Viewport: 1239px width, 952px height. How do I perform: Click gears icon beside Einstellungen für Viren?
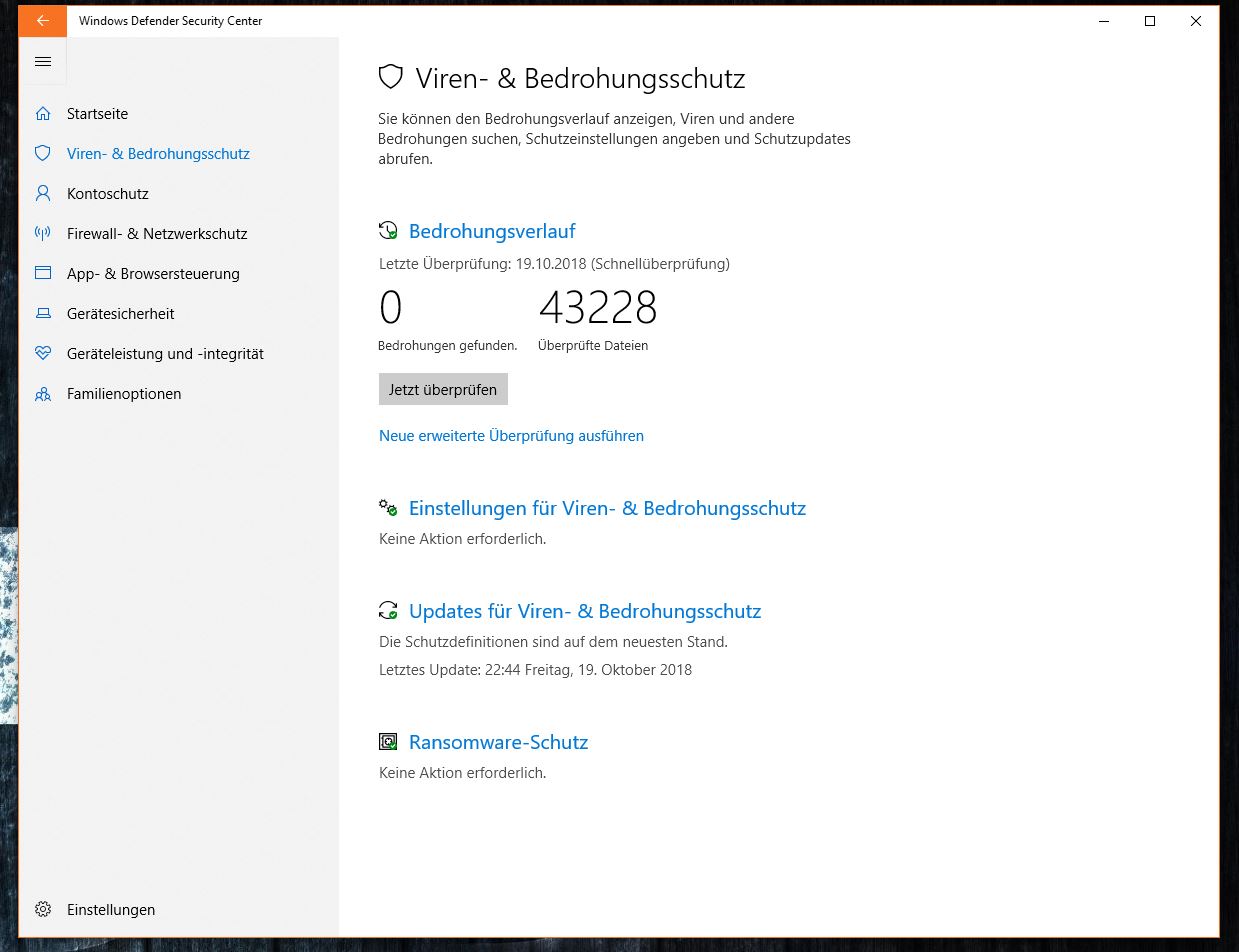[x=388, y=508]
